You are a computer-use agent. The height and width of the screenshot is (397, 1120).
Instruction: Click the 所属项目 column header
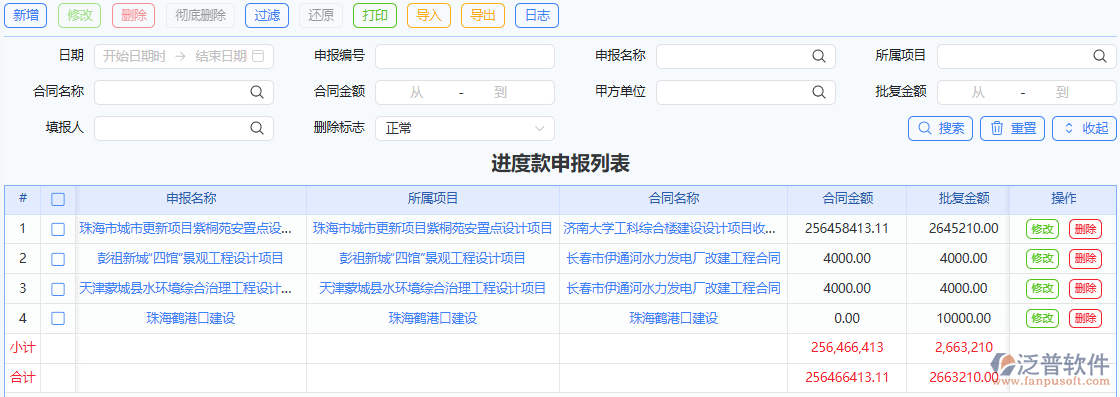(x=433, y=199)
